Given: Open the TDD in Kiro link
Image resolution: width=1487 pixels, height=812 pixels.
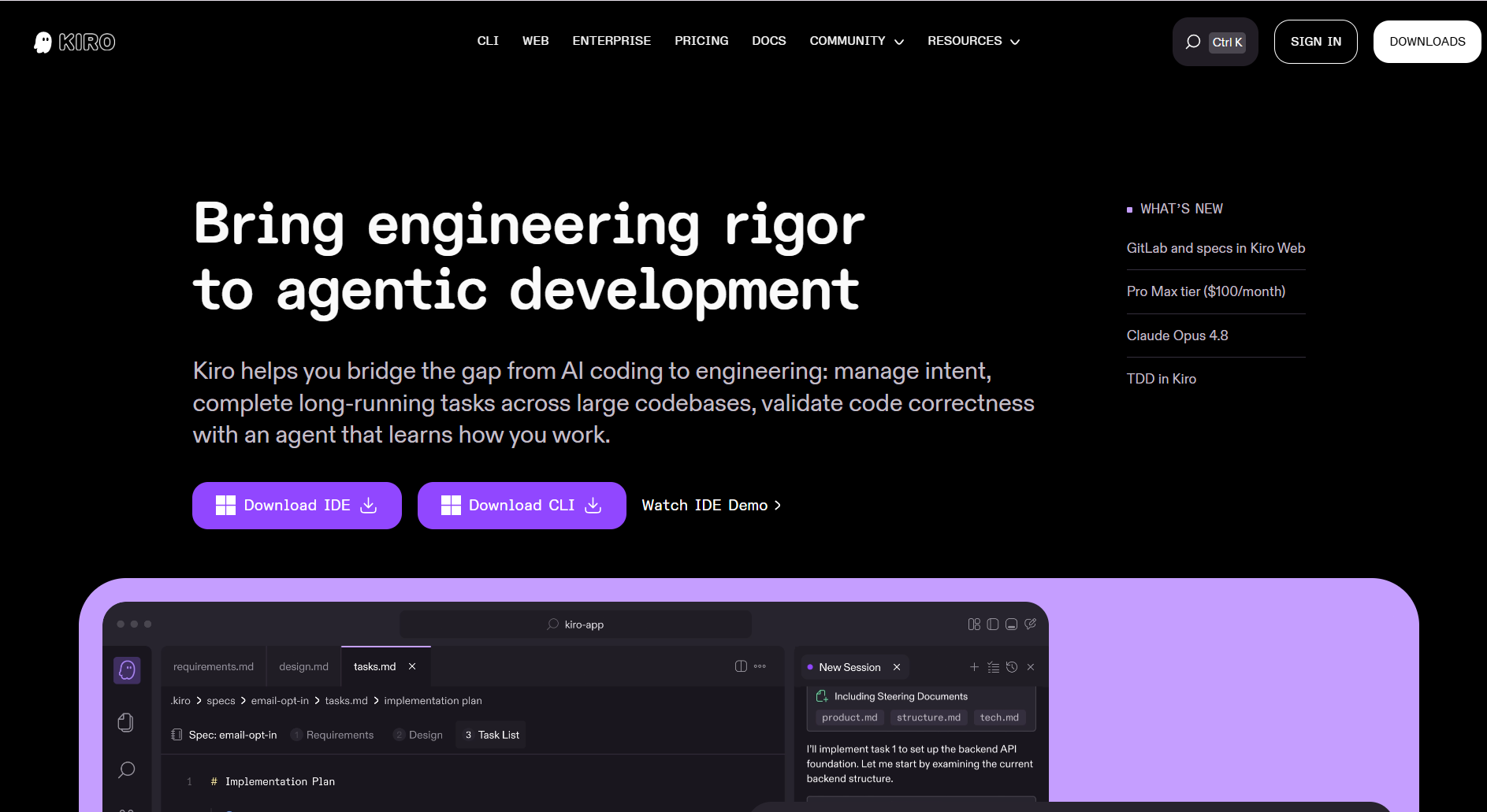Looking at the screenshot, I should 1162,379.
